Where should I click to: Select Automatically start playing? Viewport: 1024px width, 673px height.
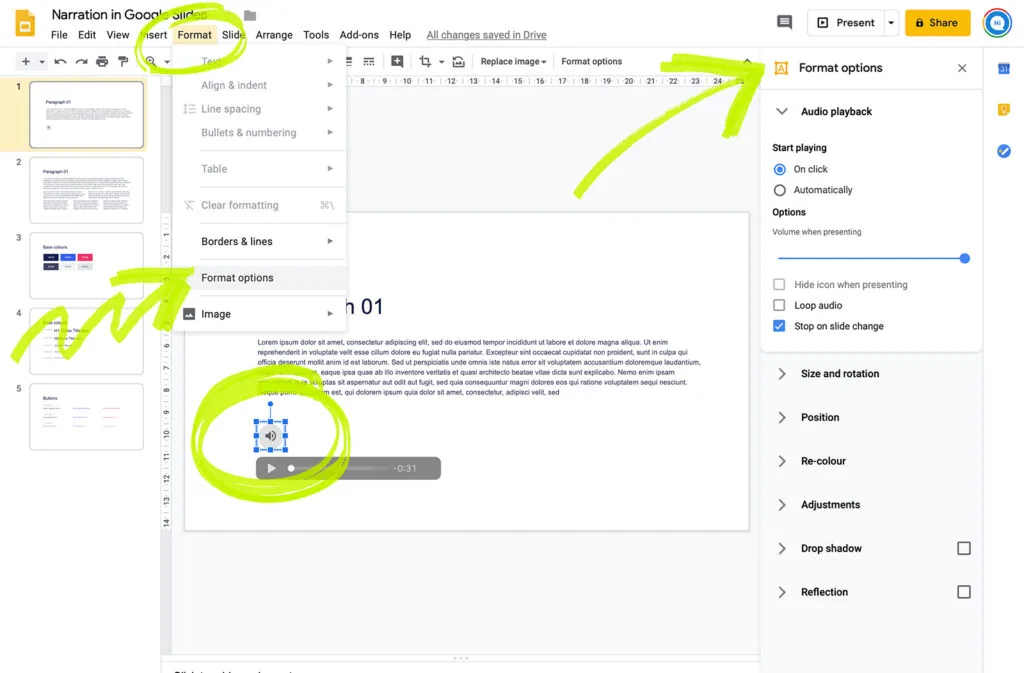(x=779, y=190)
